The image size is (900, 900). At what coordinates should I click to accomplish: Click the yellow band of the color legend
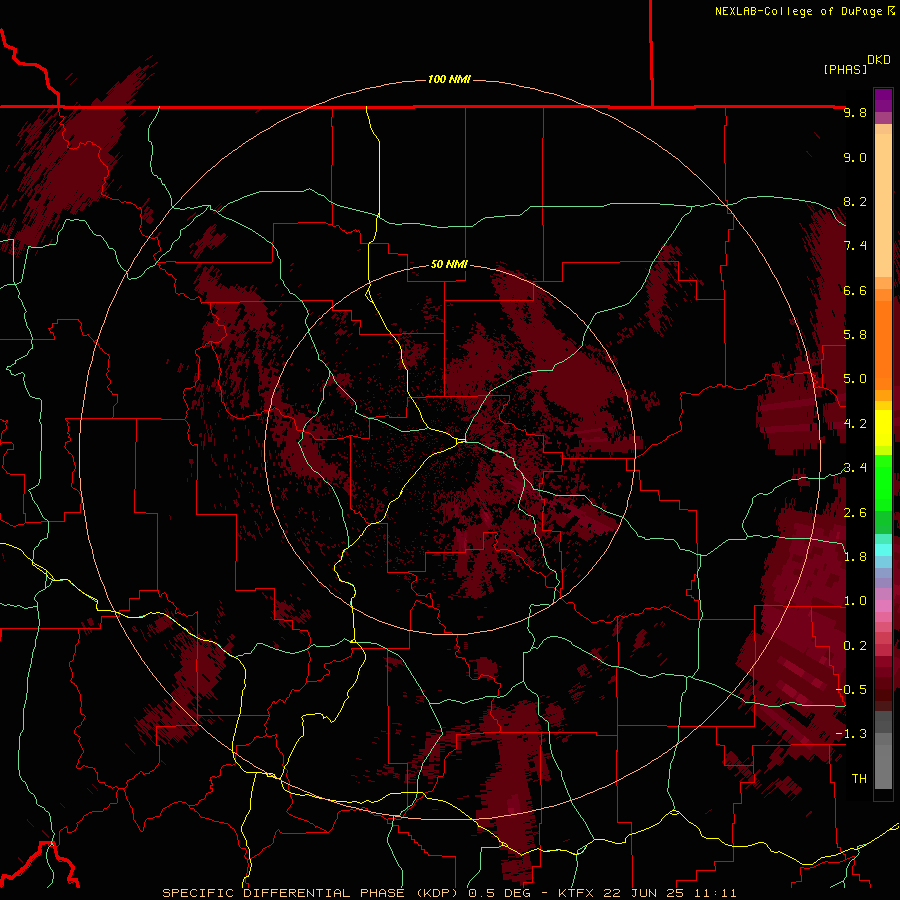pyautogui.click(x=883, y=428)
